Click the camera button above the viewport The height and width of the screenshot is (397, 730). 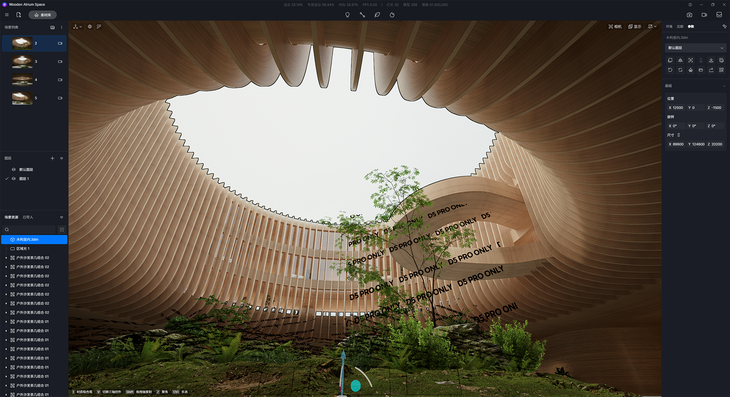pyautogui.click(x=615, y=27)
